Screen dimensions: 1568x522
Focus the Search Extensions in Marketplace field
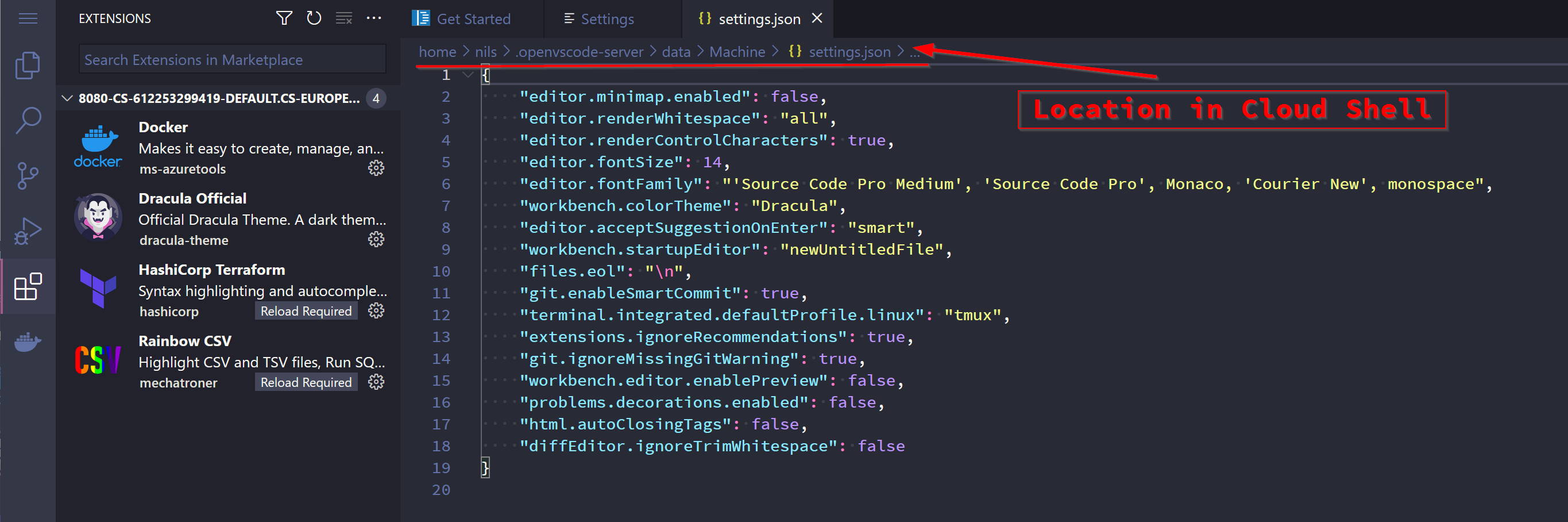tap(232, 60)
